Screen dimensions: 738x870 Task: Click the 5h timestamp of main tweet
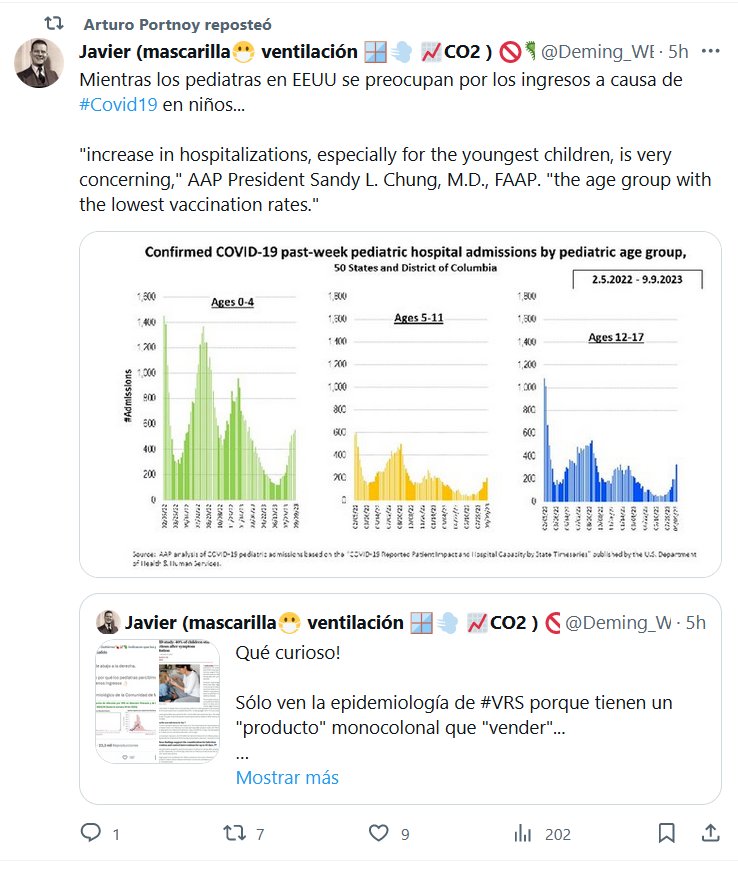click(678, 51)
